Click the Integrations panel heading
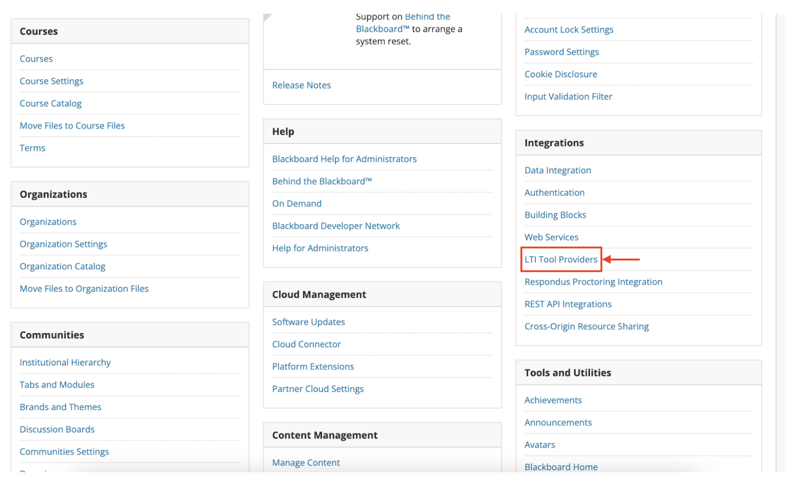 [554, 142]
